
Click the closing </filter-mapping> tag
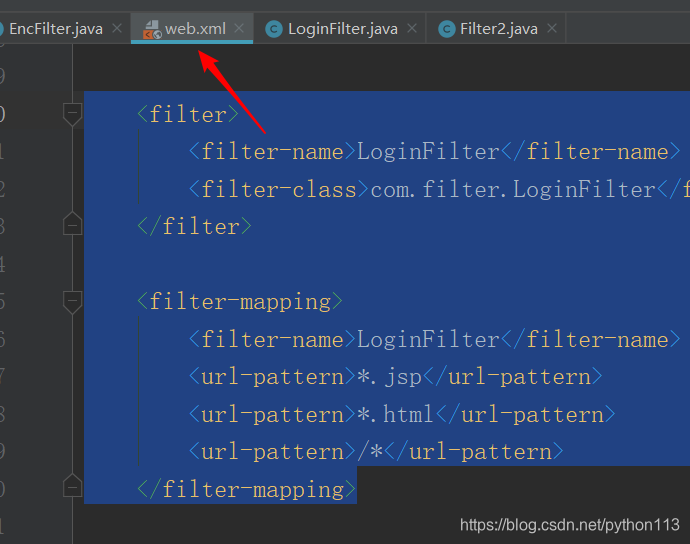(x=246, y=490)
